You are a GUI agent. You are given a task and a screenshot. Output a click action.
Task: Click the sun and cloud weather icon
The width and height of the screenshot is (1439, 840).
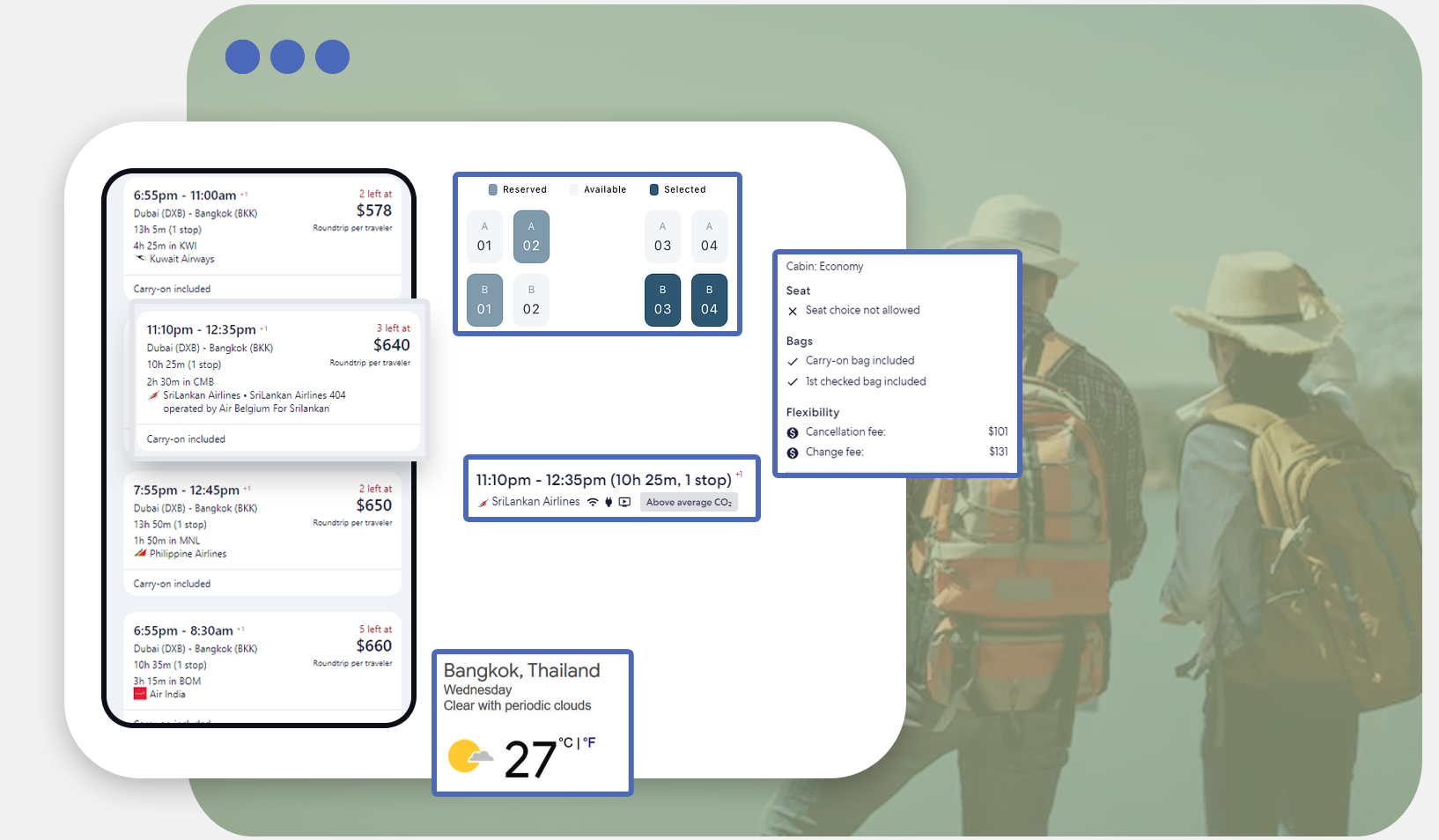coord(469,756)
